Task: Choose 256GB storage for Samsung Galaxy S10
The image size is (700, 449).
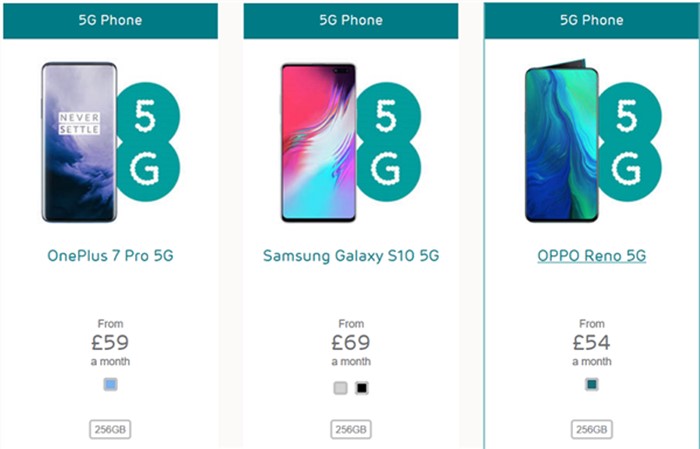Action: click(351, 429)
